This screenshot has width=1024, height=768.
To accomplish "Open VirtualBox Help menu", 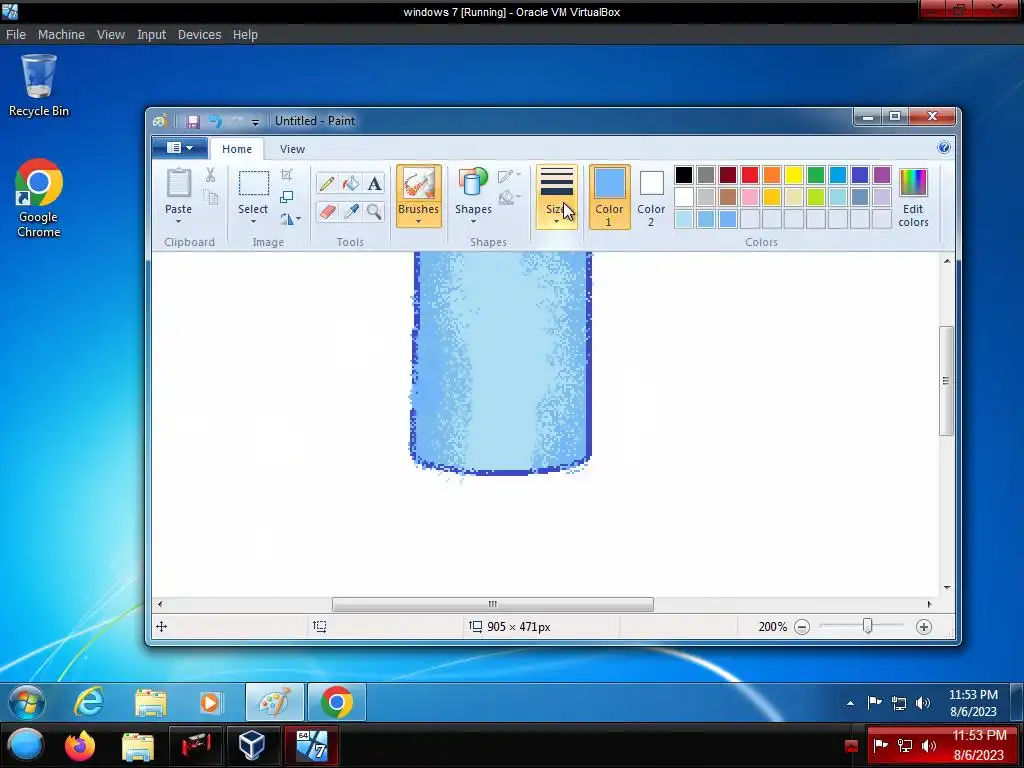I will pos(245,35).
